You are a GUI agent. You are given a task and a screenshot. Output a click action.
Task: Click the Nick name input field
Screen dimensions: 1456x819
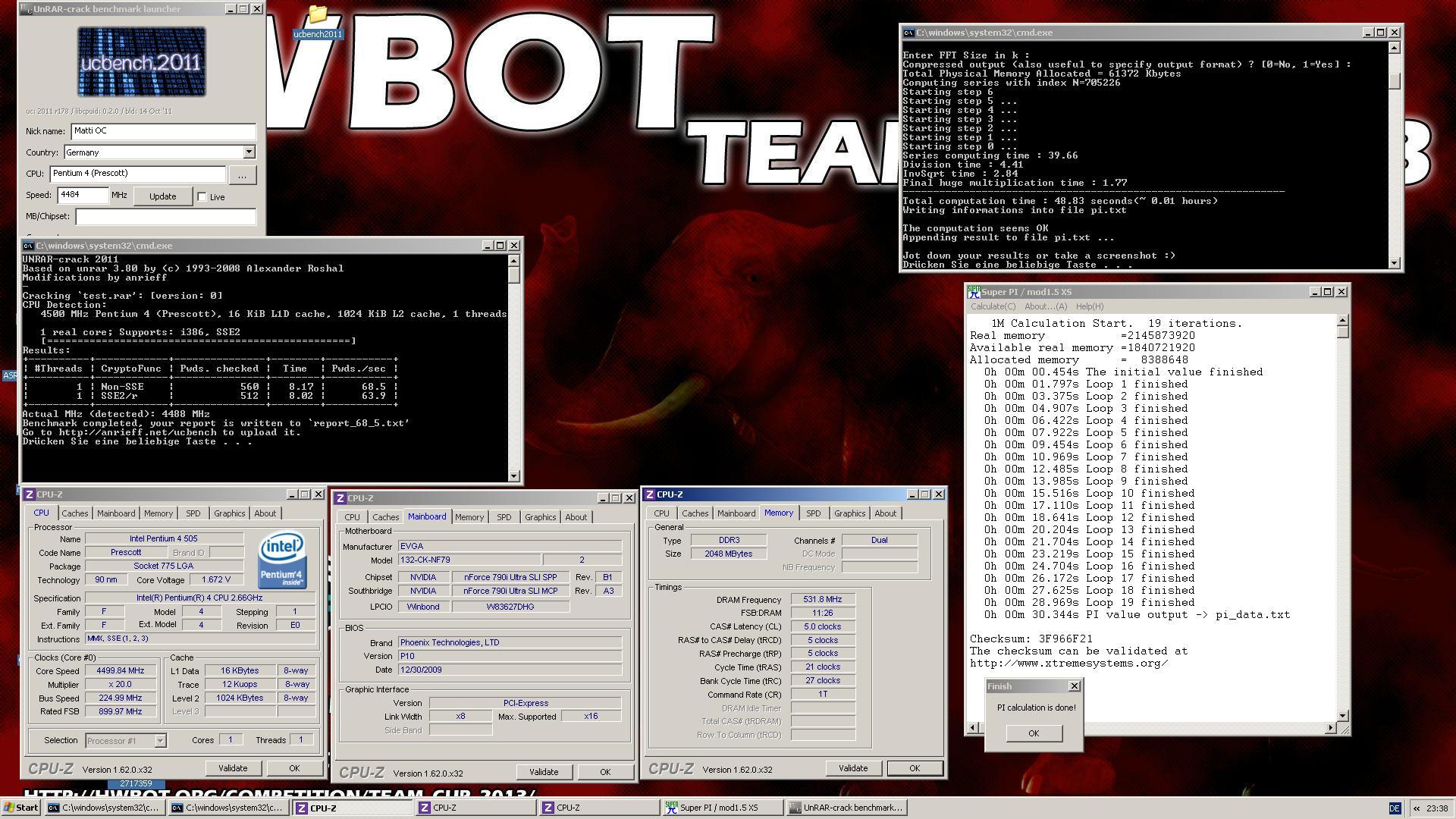[x=163, y=131]
